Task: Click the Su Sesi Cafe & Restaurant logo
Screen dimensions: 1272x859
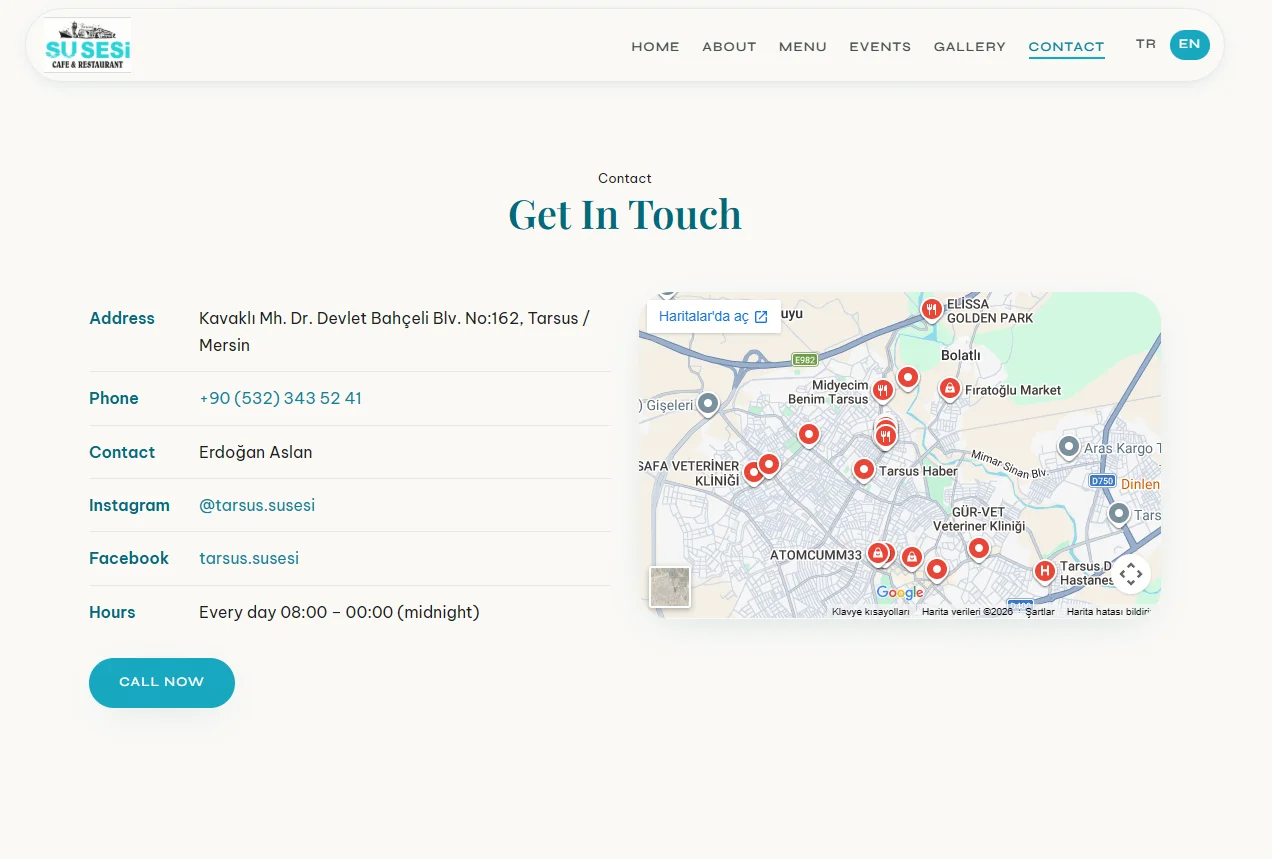Action: tap(88, 45)
